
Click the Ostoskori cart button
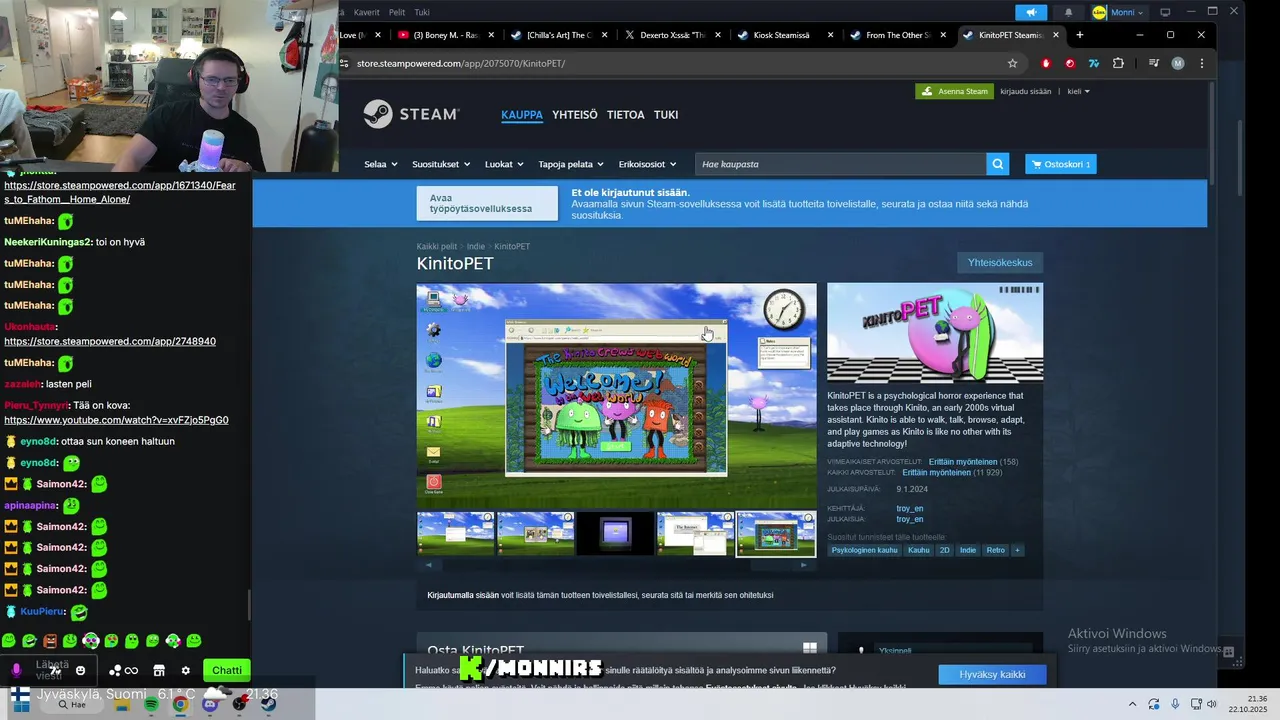1061,164
